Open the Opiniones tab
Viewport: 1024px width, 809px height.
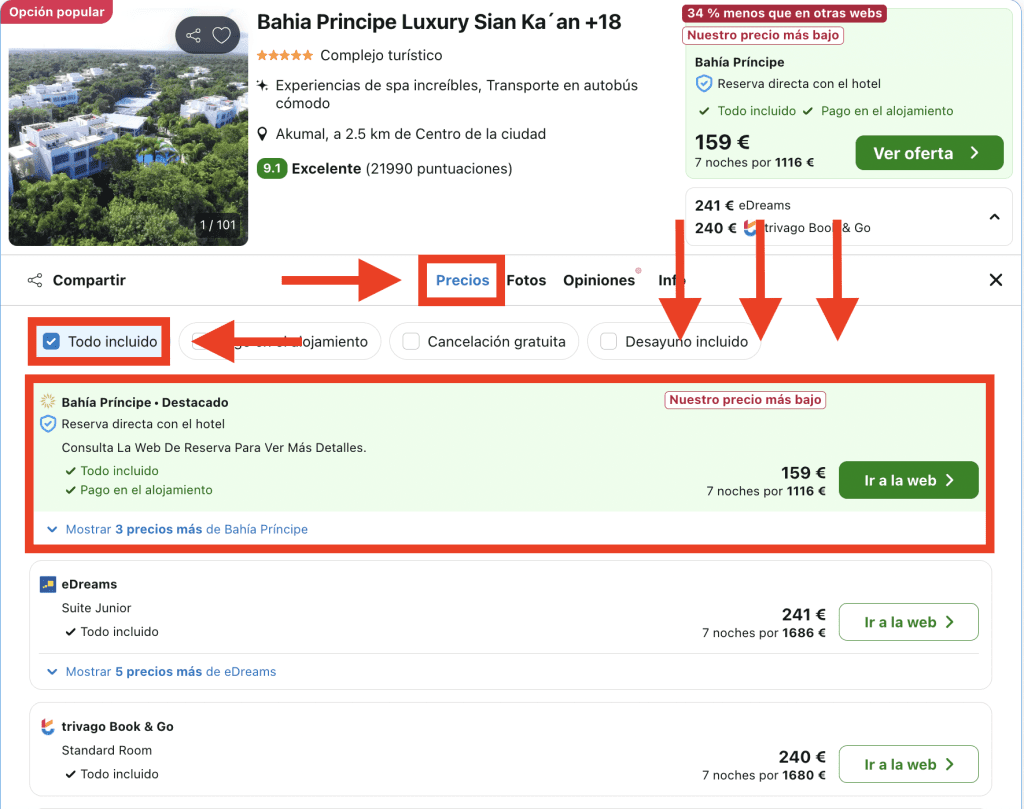(599, 280)
